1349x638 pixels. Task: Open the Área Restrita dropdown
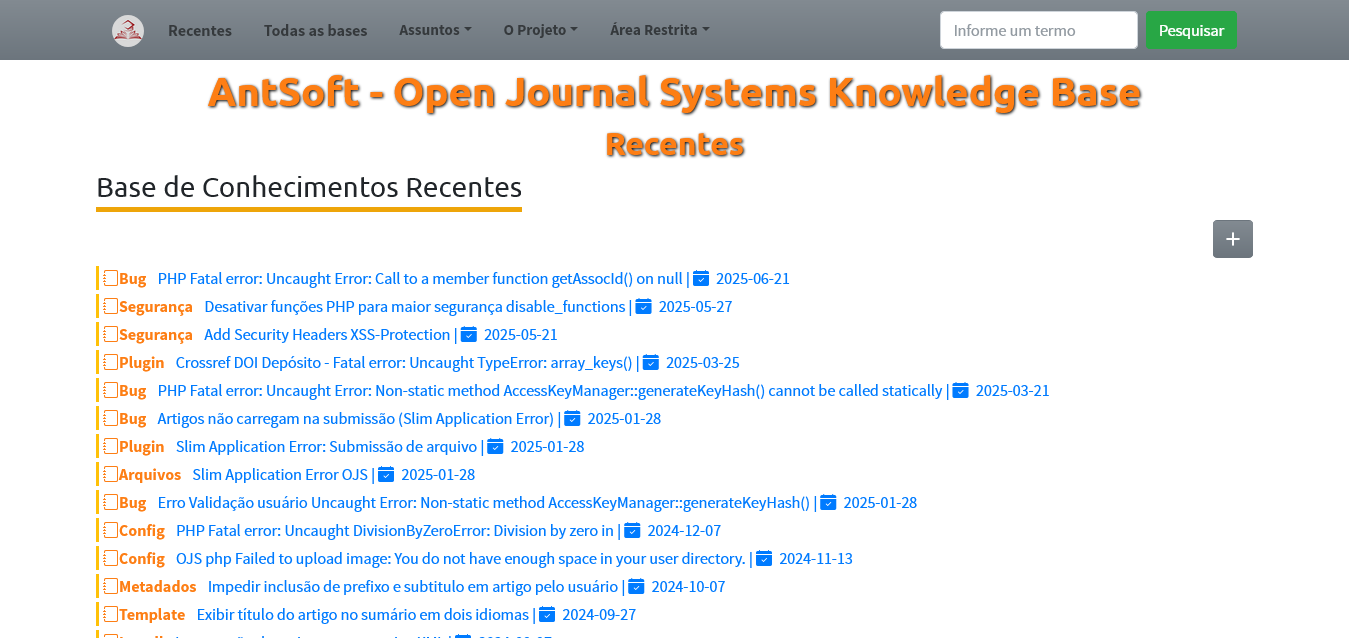660,30
